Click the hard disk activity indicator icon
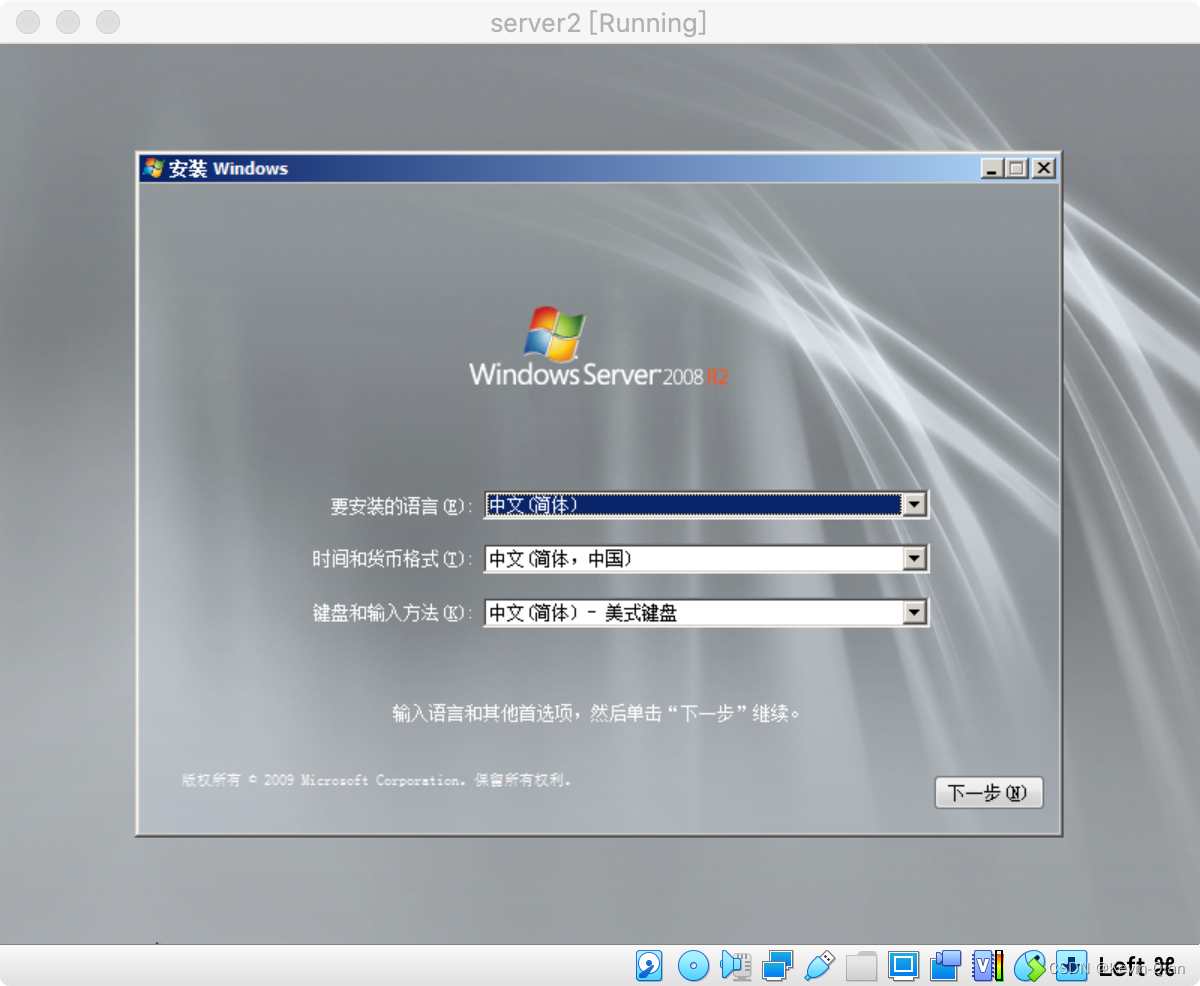The height and width of the screenshot is (986, 1200). click(649, 966)
